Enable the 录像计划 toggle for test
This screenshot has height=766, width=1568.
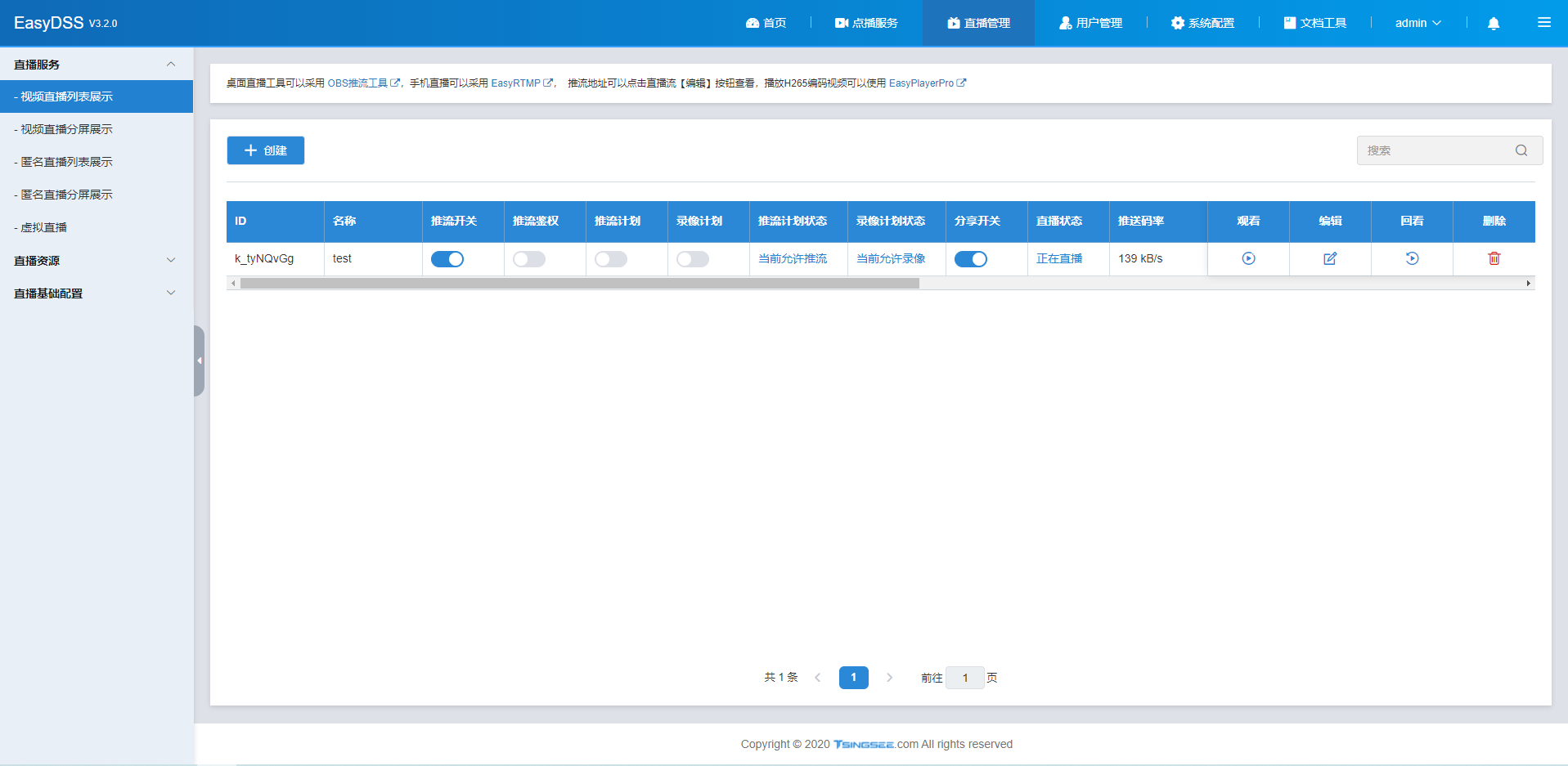click(693, 259)
